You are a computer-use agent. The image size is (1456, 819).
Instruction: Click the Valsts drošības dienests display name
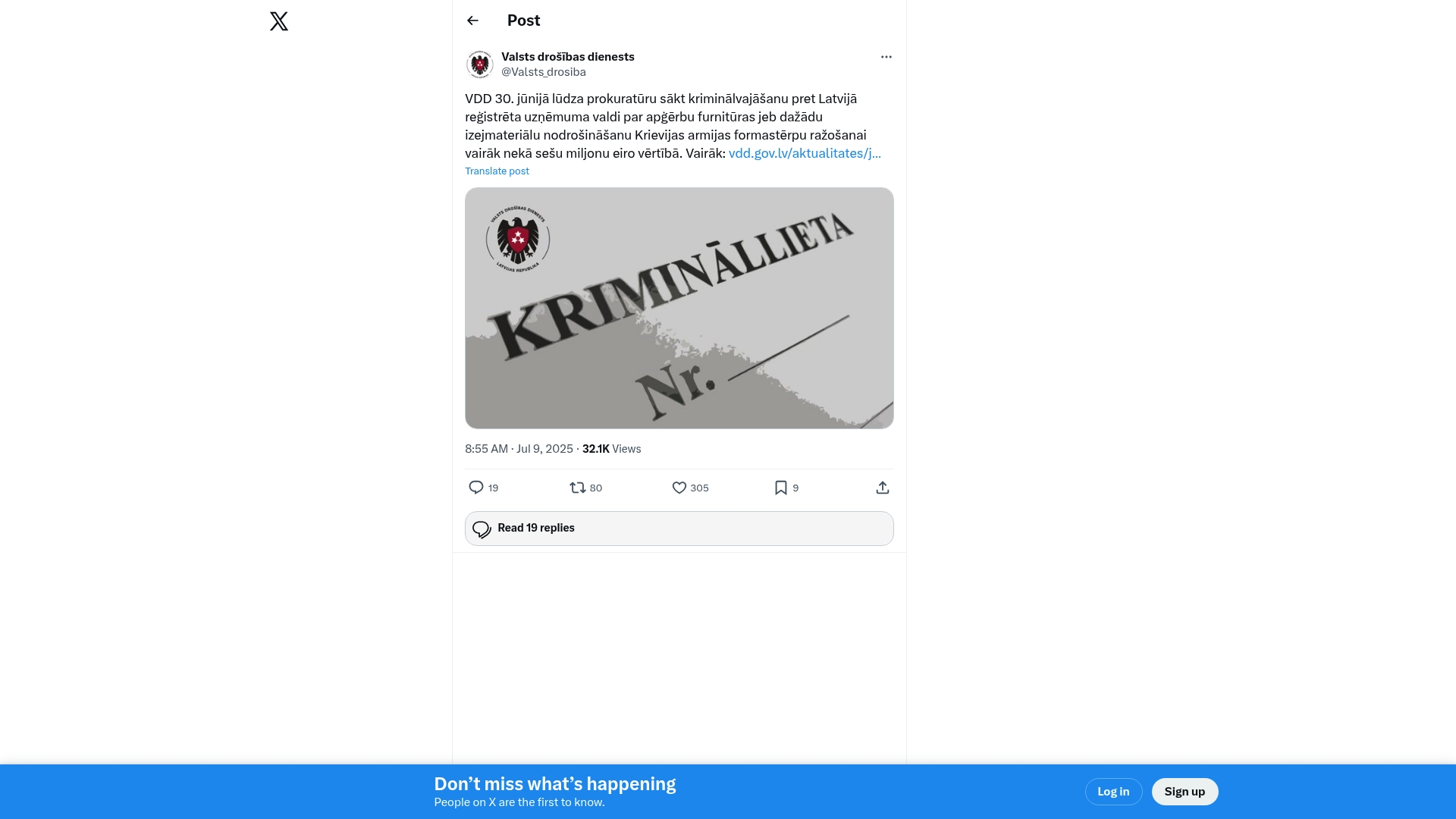568,57
